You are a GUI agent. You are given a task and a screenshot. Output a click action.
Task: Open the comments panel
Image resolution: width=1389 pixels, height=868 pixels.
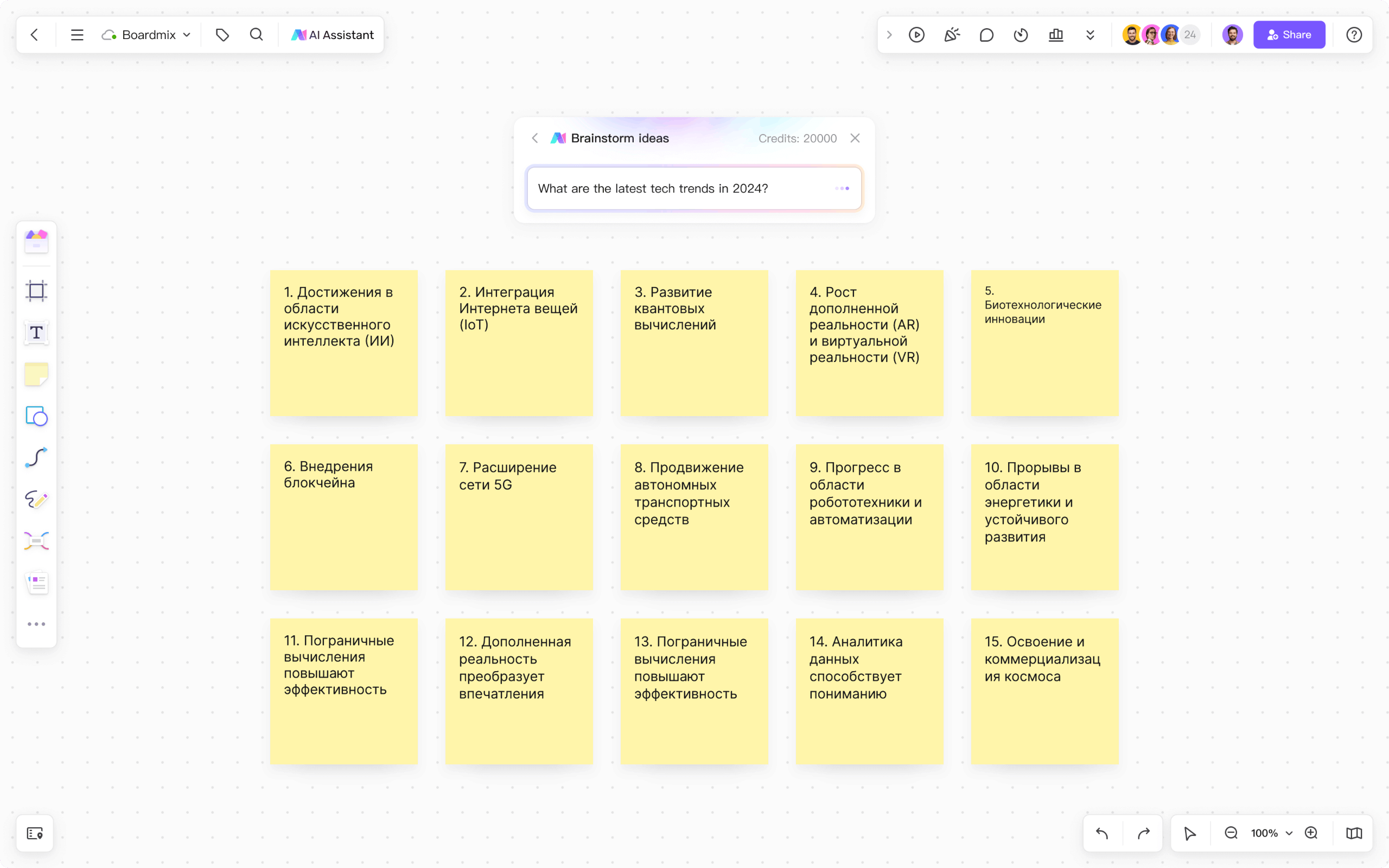tap(985, 34)
